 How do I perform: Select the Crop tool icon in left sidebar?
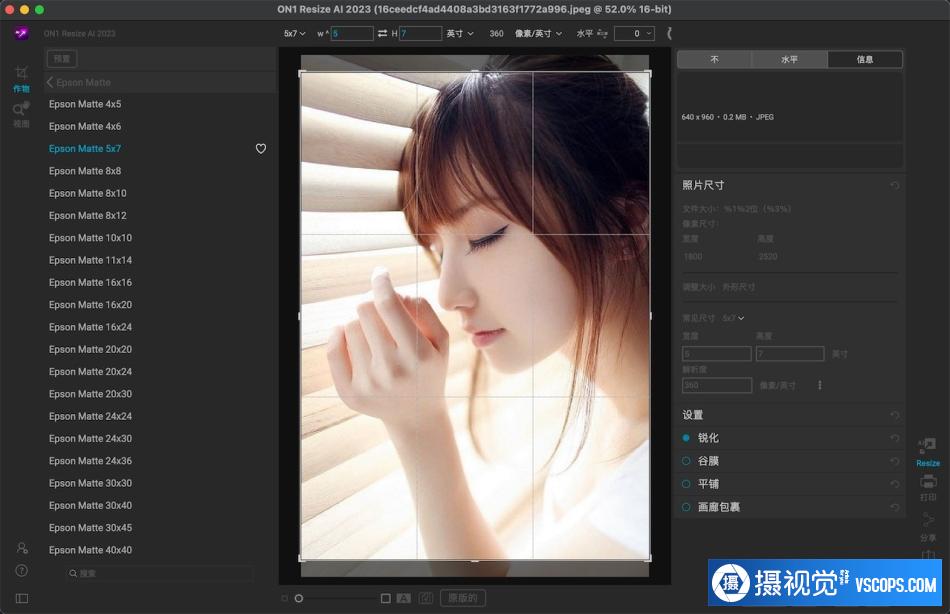pyautogui.click(x=21, y=73)
